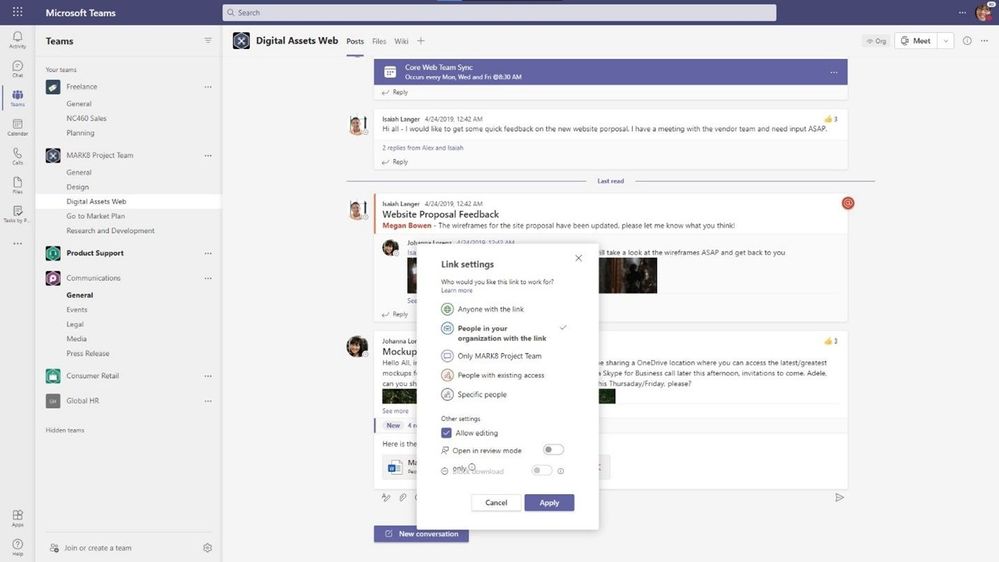999x562 pixels.
Task: Open the Press Release channel
Action: (87, 353)
